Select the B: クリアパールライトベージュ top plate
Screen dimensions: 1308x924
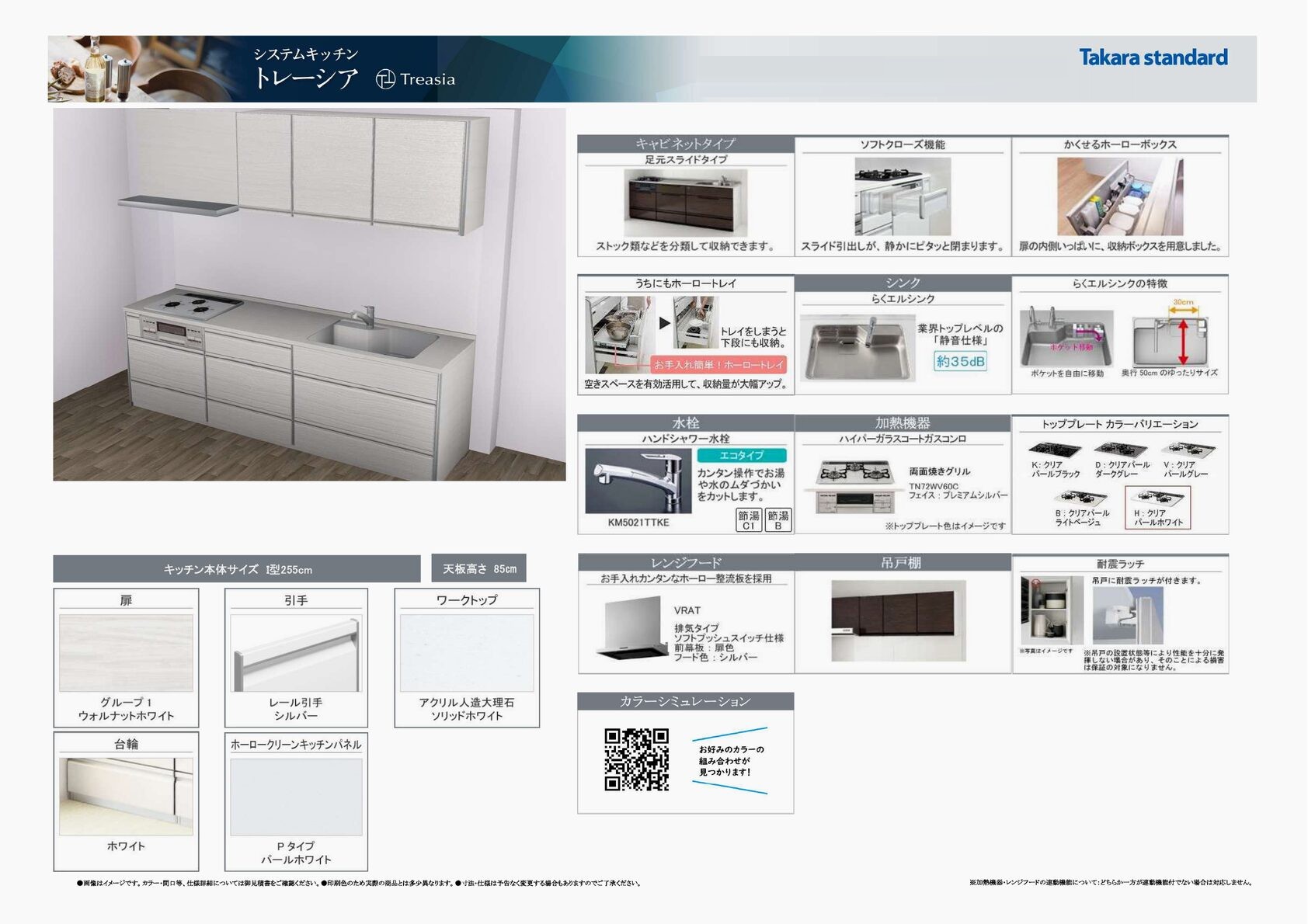point(1080,509)
